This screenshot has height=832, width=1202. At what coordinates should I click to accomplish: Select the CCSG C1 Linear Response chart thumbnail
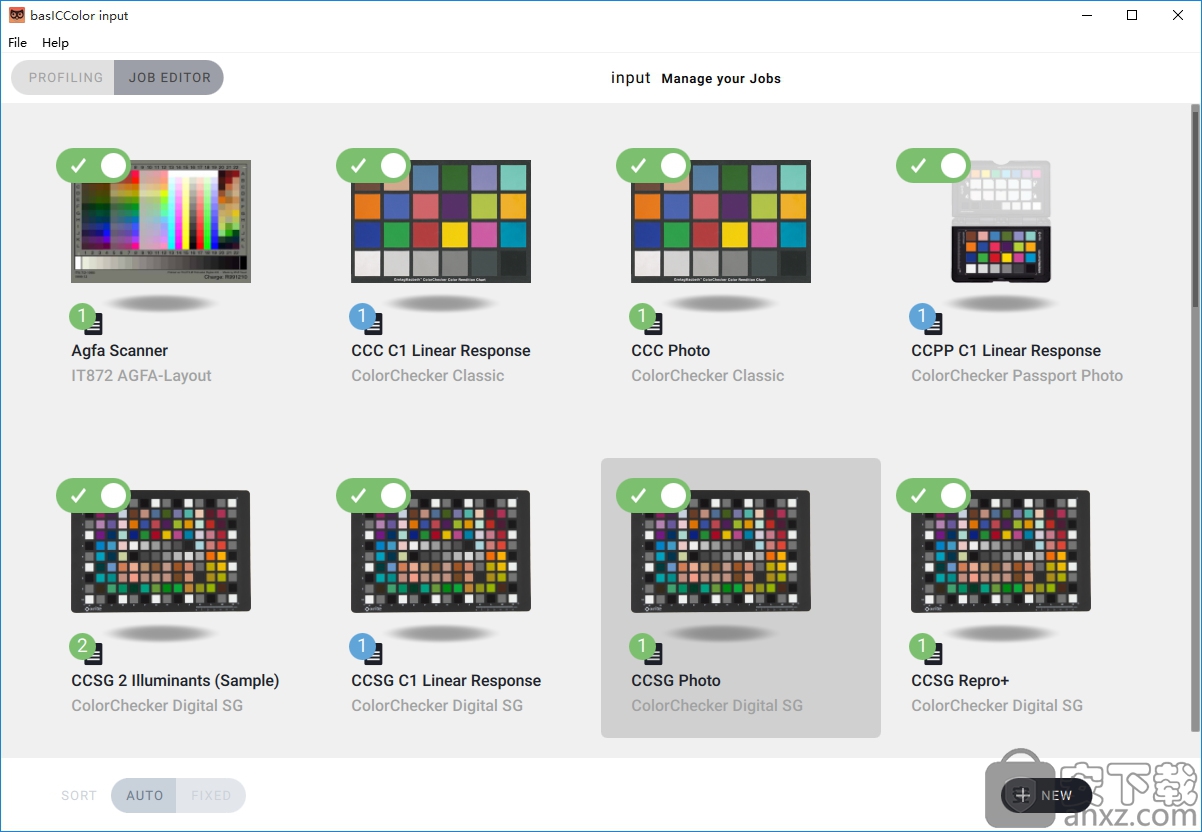[x=441, y=551]
